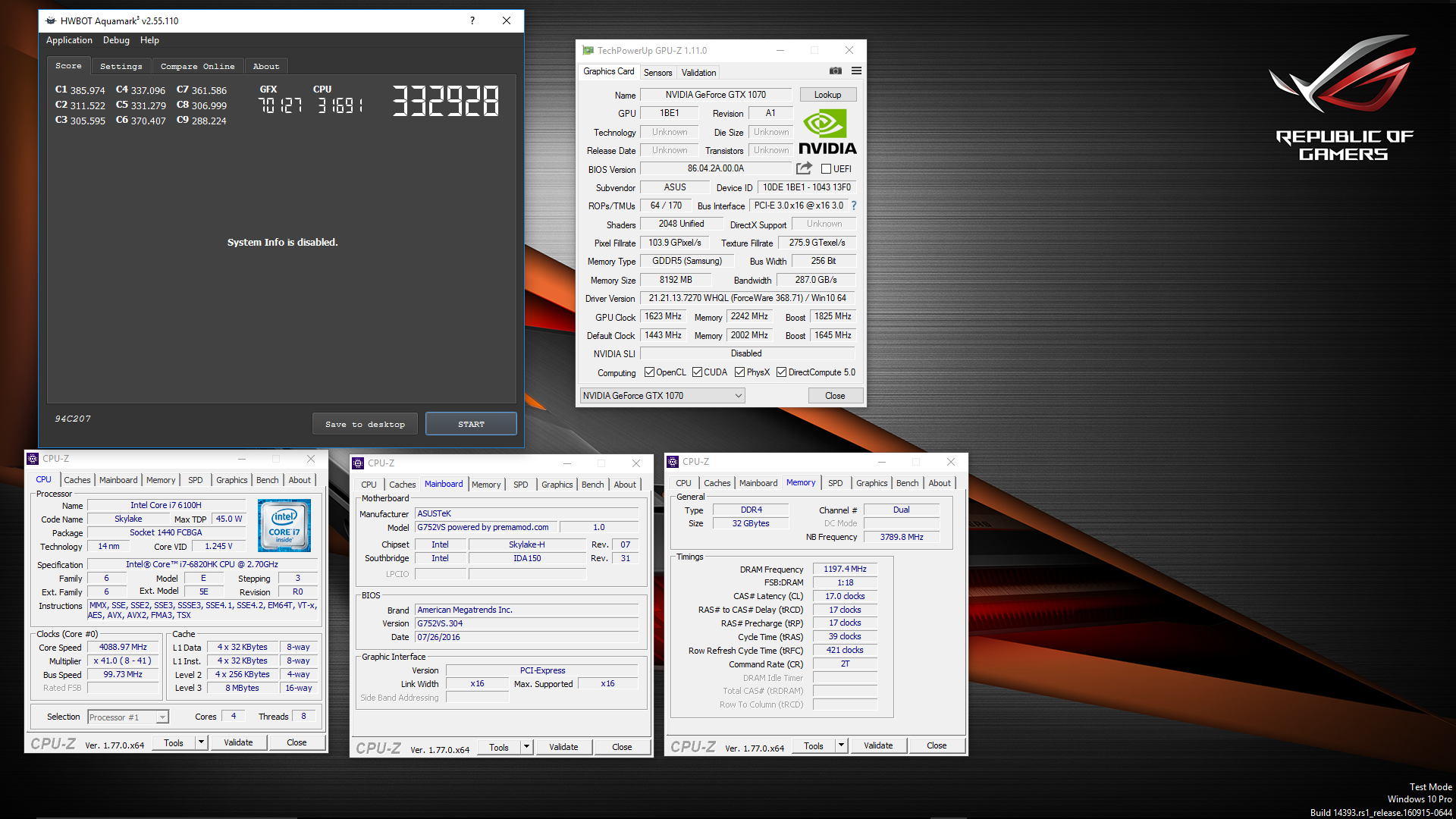Click the NB Frequency value 3789.8 MHz

pos(902,537)
